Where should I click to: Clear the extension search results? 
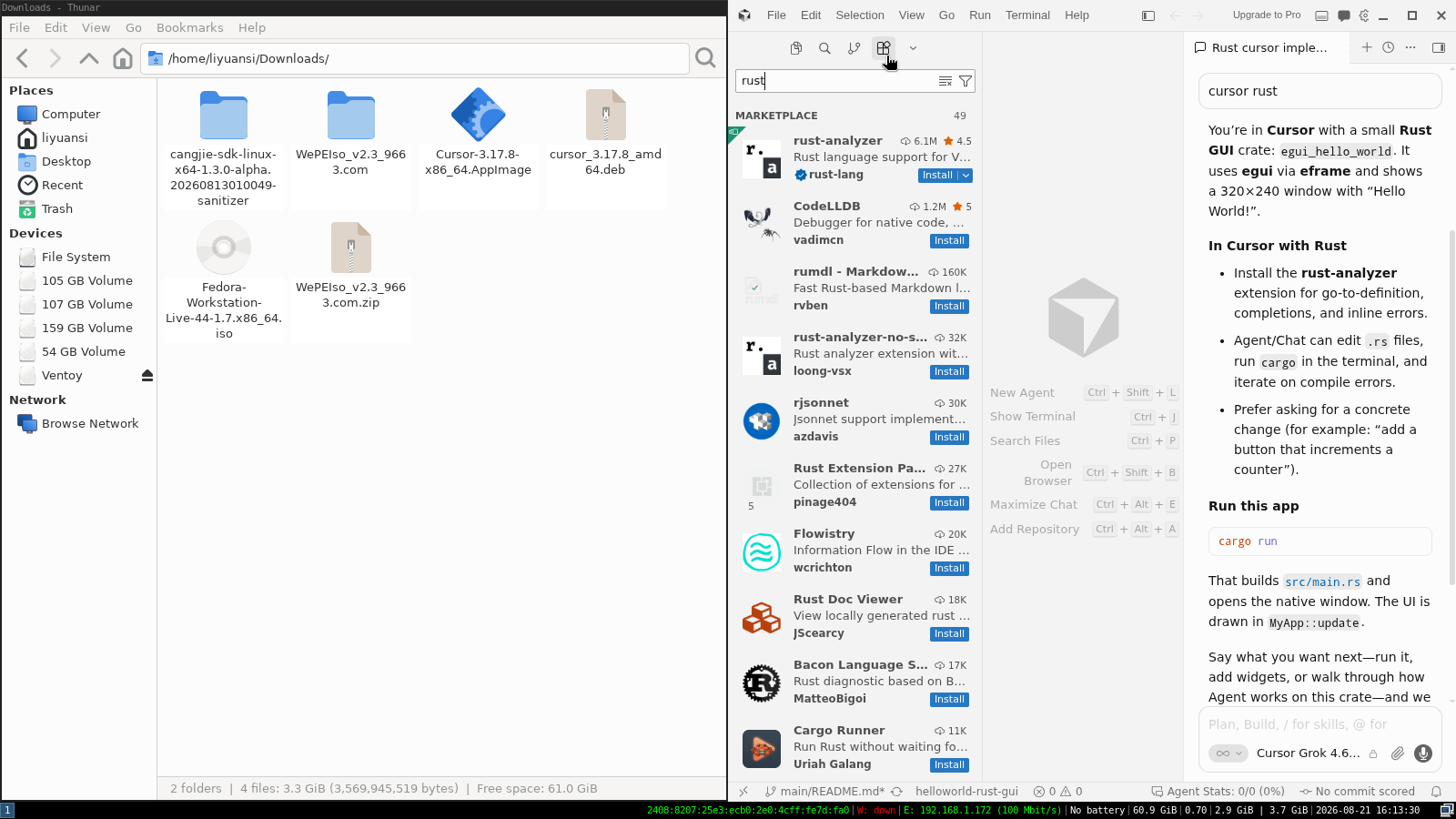pyautogui.click(x=945, y=81)
